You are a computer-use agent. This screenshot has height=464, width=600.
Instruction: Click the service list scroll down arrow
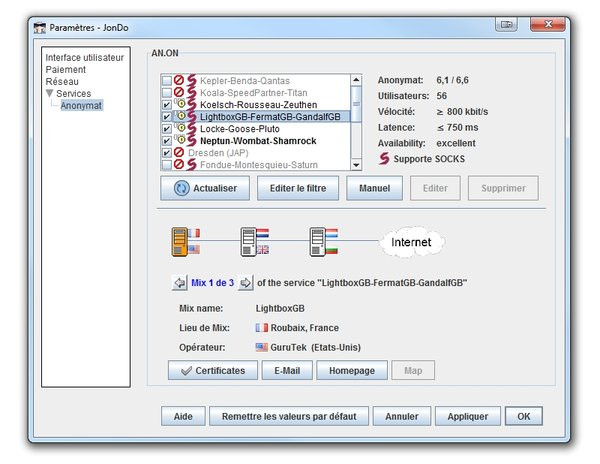coord(356,165)
